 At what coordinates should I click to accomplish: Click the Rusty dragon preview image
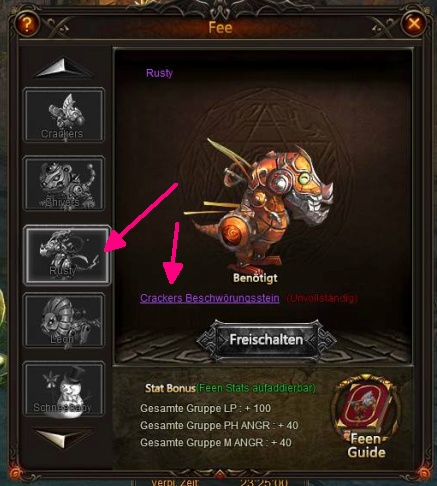[x=263, y=205]
